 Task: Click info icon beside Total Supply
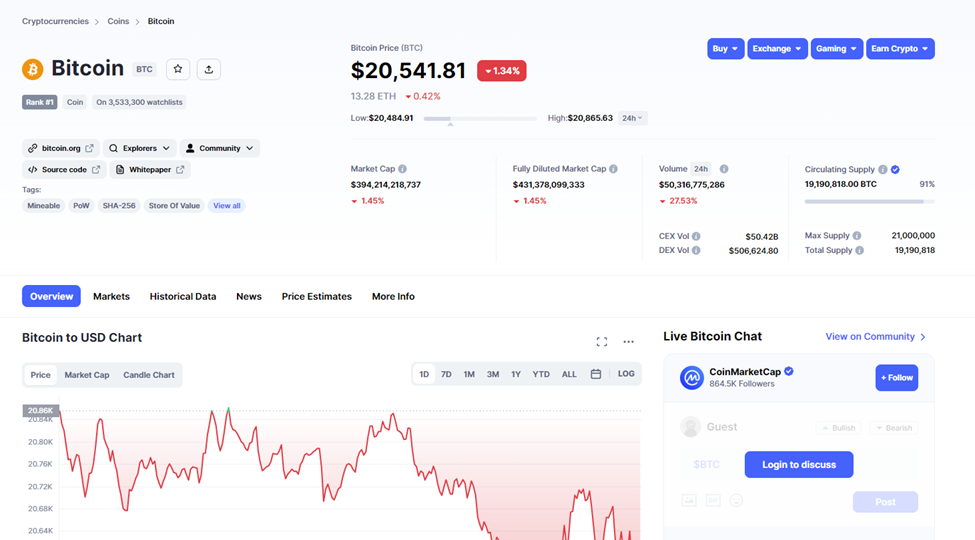tap(859, 250)
